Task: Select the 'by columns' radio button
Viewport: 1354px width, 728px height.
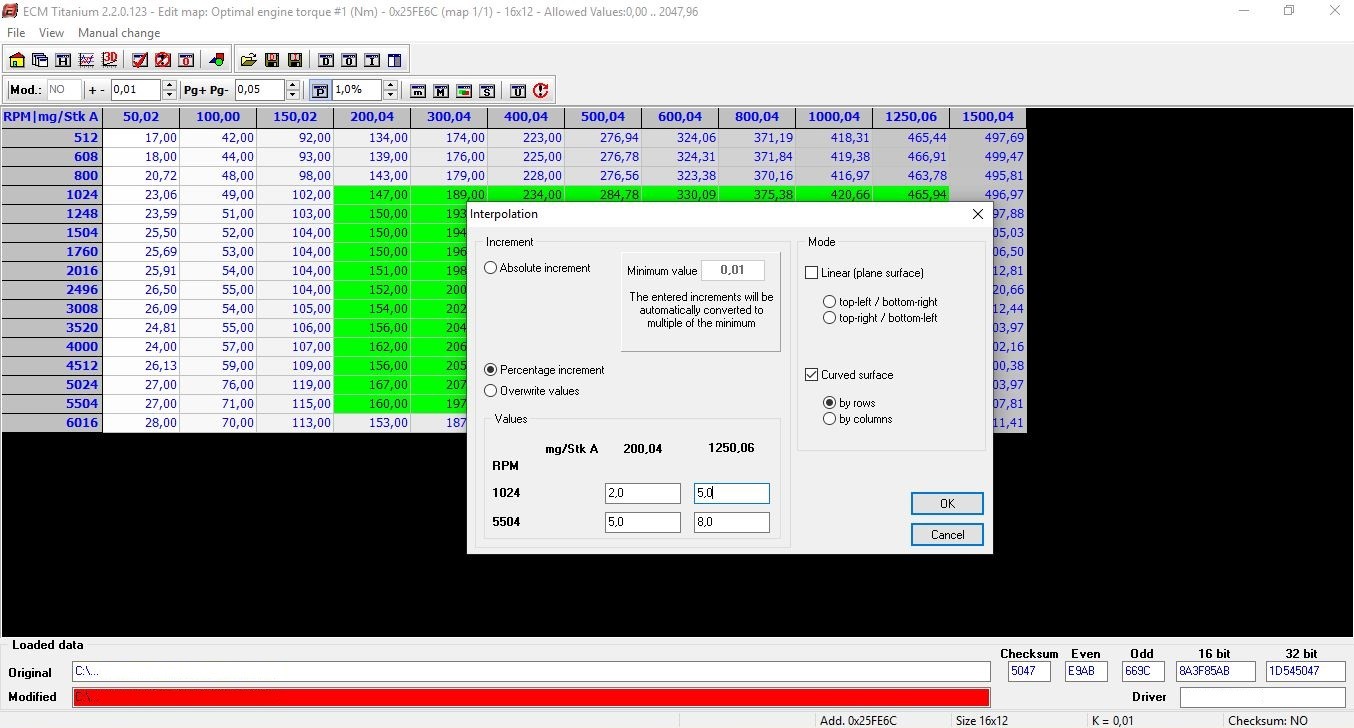Action: [830, 419]
